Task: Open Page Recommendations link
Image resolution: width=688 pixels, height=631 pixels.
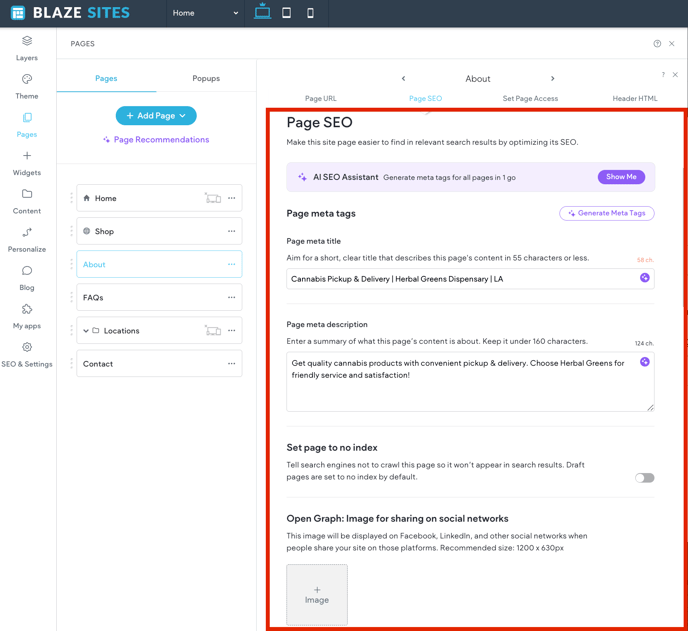Action: pos(156,140)
